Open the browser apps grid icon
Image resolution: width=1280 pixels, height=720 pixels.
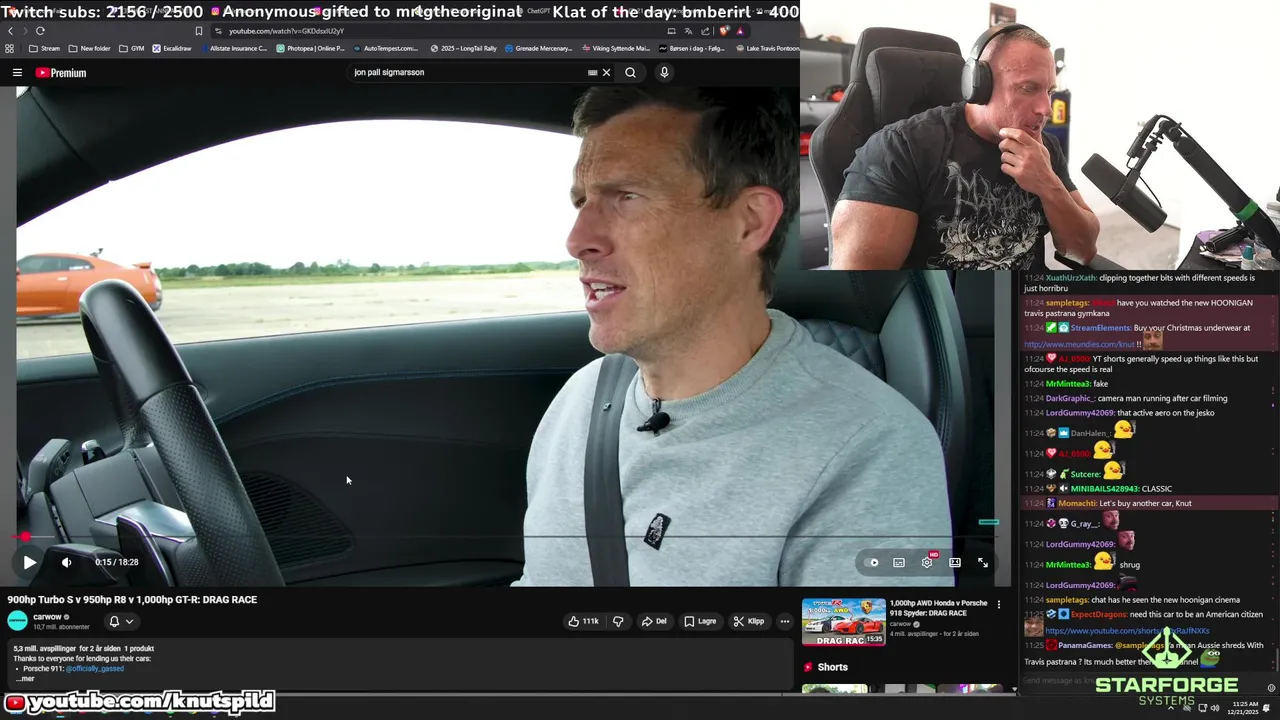[x=10, y=48]
